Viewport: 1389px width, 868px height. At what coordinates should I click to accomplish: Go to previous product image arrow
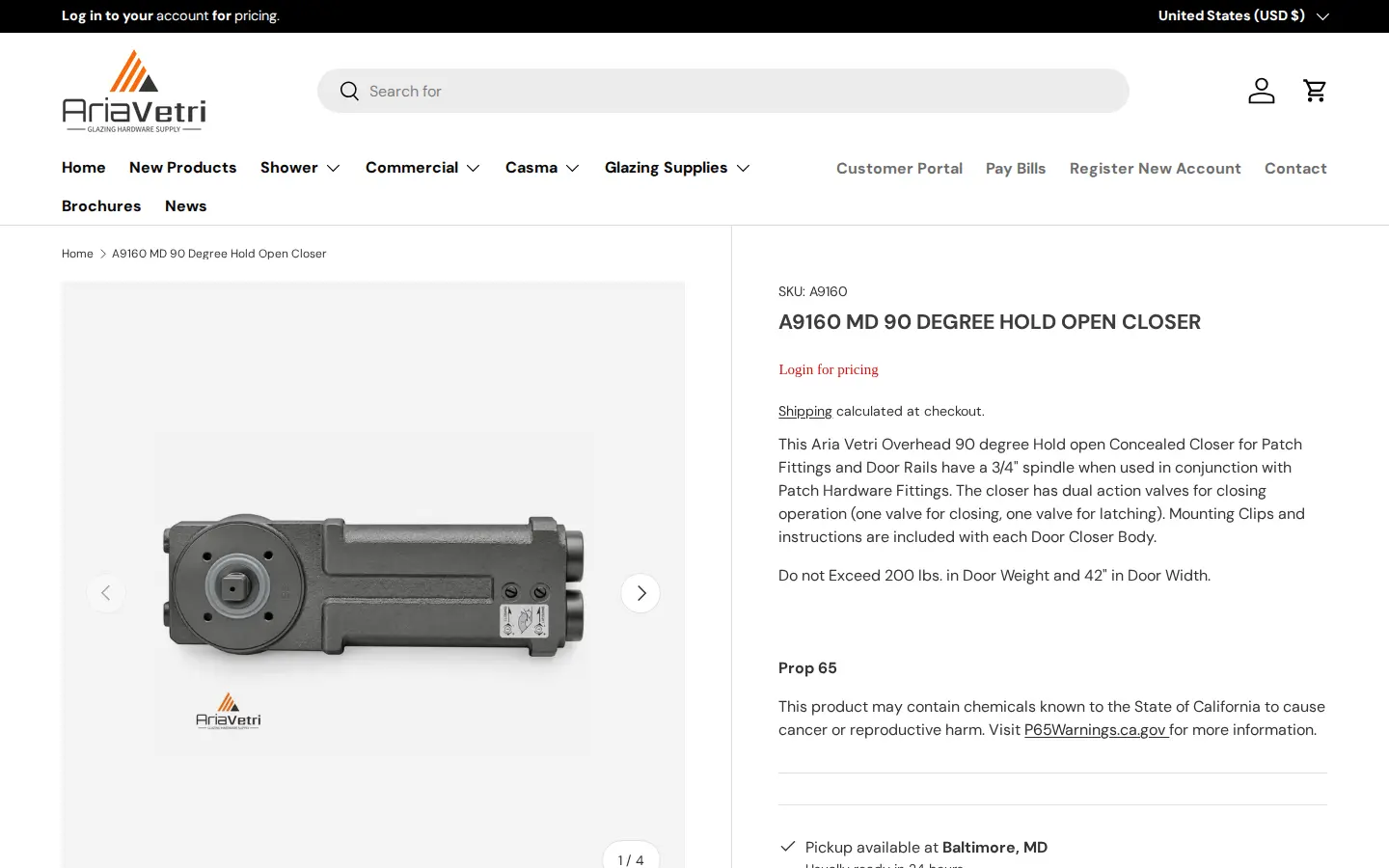click(106, 593)
